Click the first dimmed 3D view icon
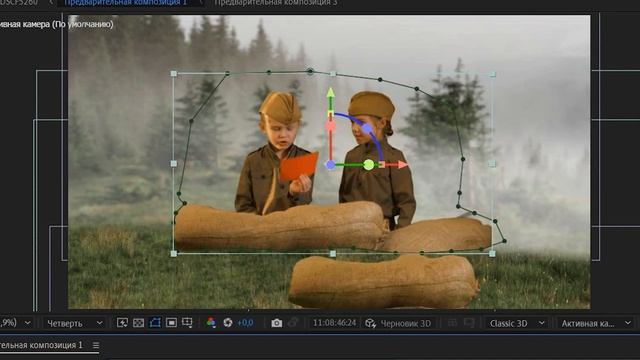This screenshot has height=360, width=640. (x=452, y=323)
